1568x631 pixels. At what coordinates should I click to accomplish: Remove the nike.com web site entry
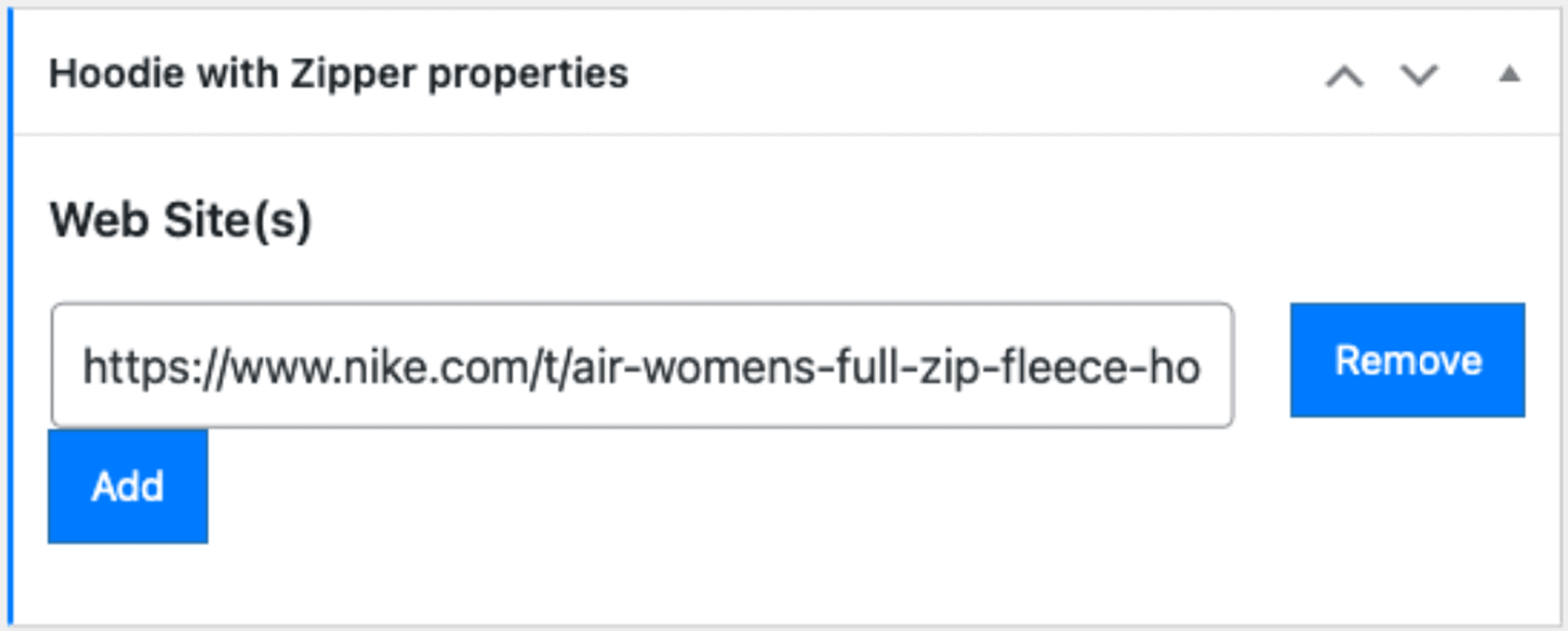(x=1407, y=360)
